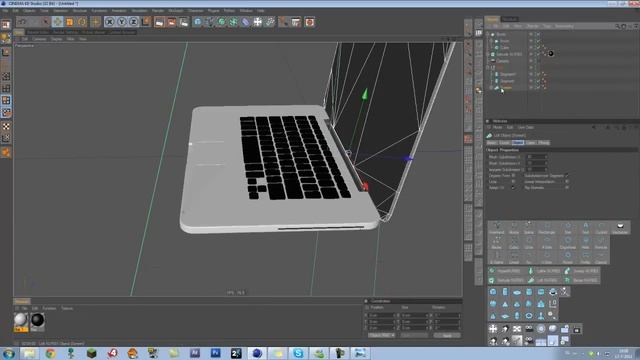Image resolution: width=640 pixels, height=360 pixels.
Task: Click the Cylinder icon in the primitives palette
Action: (x=505, y=292)
